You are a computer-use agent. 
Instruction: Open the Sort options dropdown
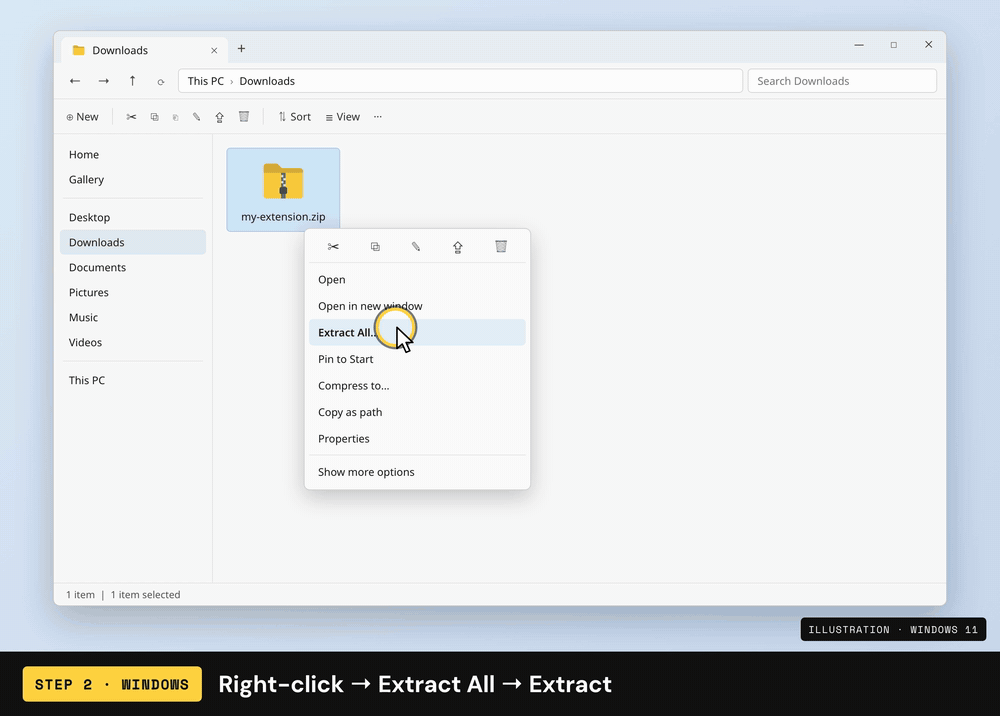click(x=295, y=117)
